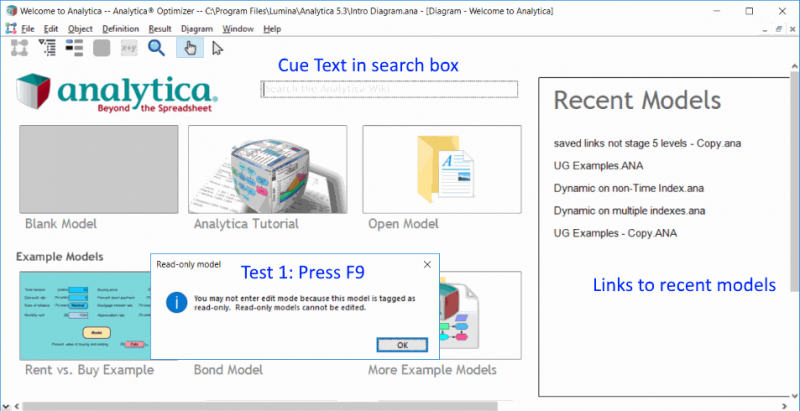Close the inner diagram window
The height and width of the screenshot is (411, 800).
pos(792,30)
